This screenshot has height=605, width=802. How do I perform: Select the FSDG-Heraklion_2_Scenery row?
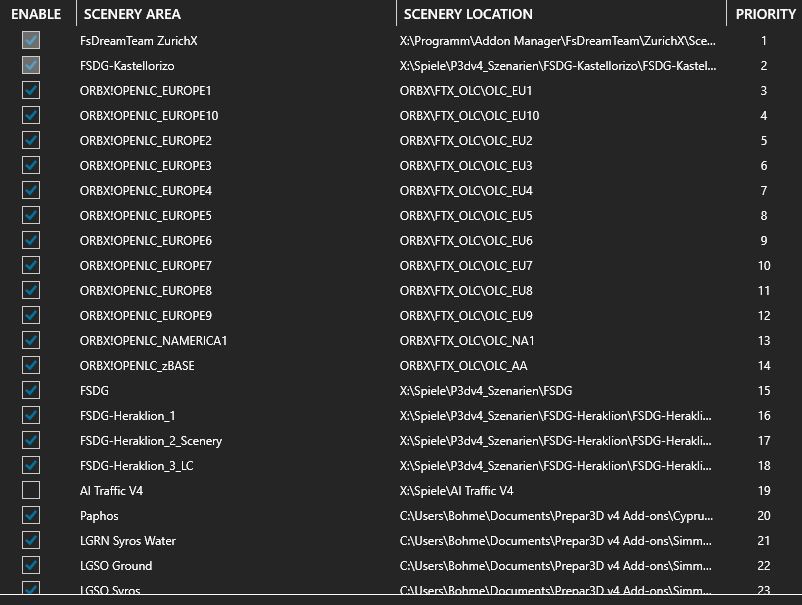(151, 441)
